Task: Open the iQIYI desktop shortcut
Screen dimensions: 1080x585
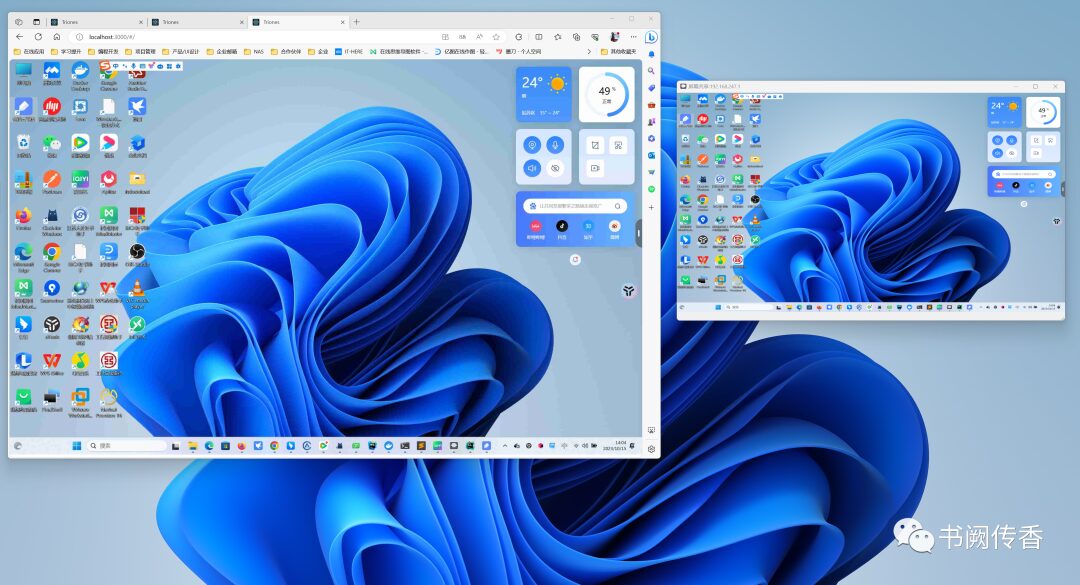Action: (x=80, y=181)
